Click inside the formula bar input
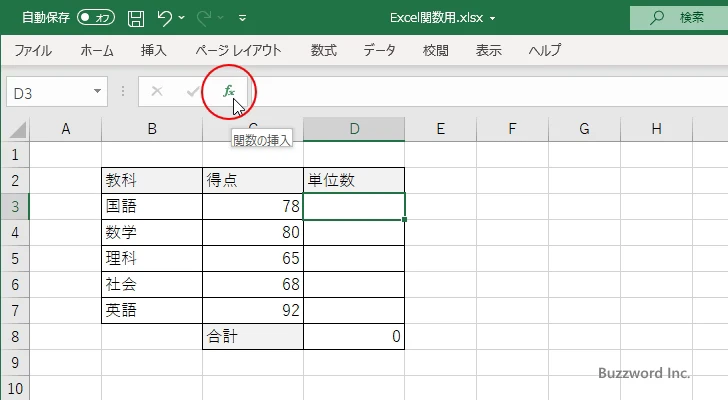 pos(491,92)
